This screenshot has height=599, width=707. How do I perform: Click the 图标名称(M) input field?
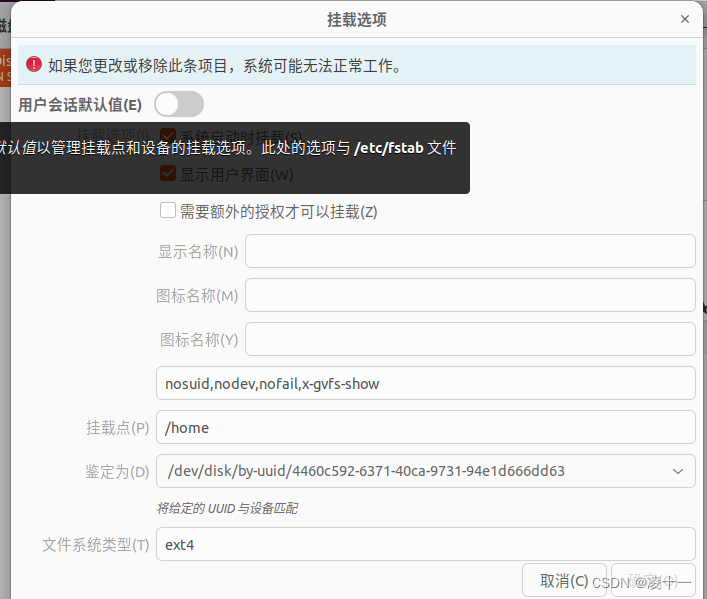tap(470, 295)
